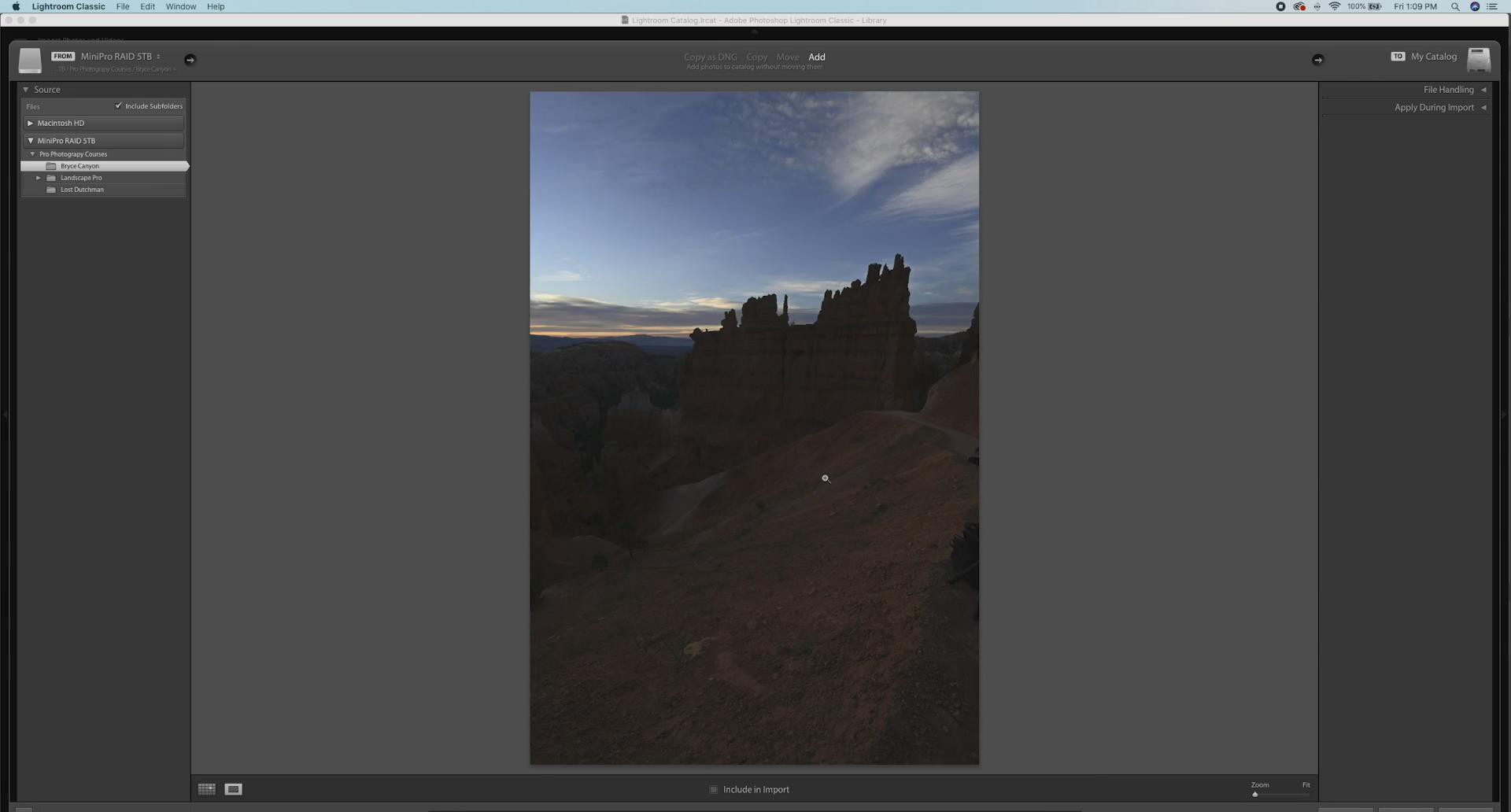1511x812 pixels.
Task: Click the Zoom label
Action: [x=1260, y=784]
